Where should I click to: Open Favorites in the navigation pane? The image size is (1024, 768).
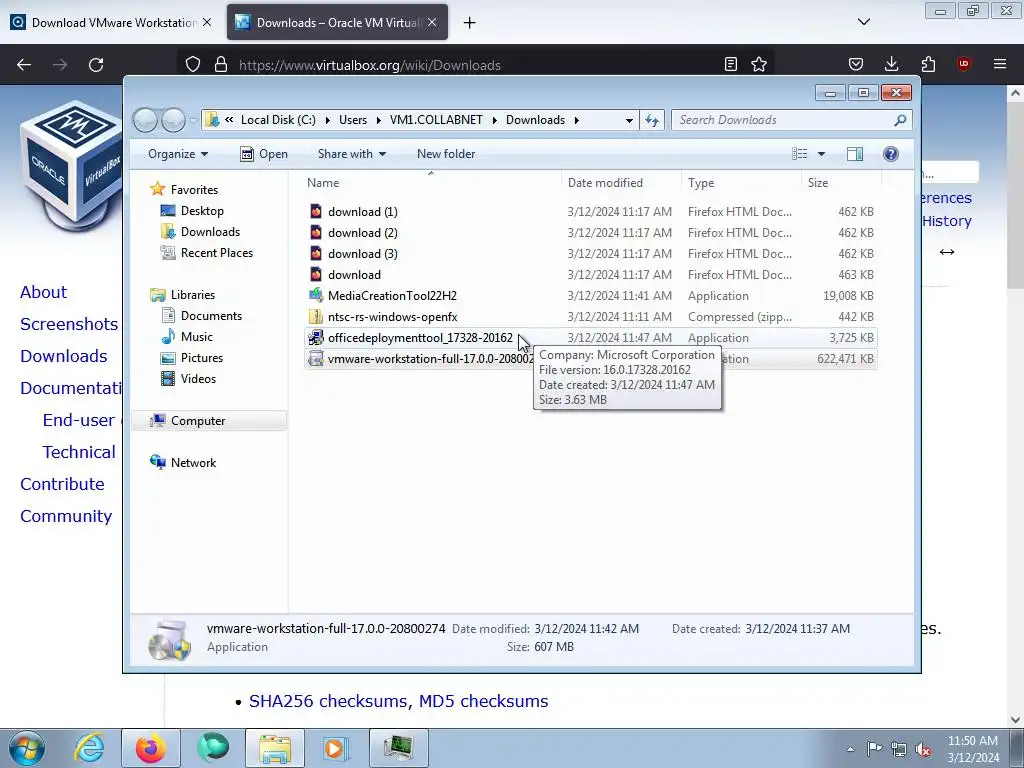(x=194, y=189)
